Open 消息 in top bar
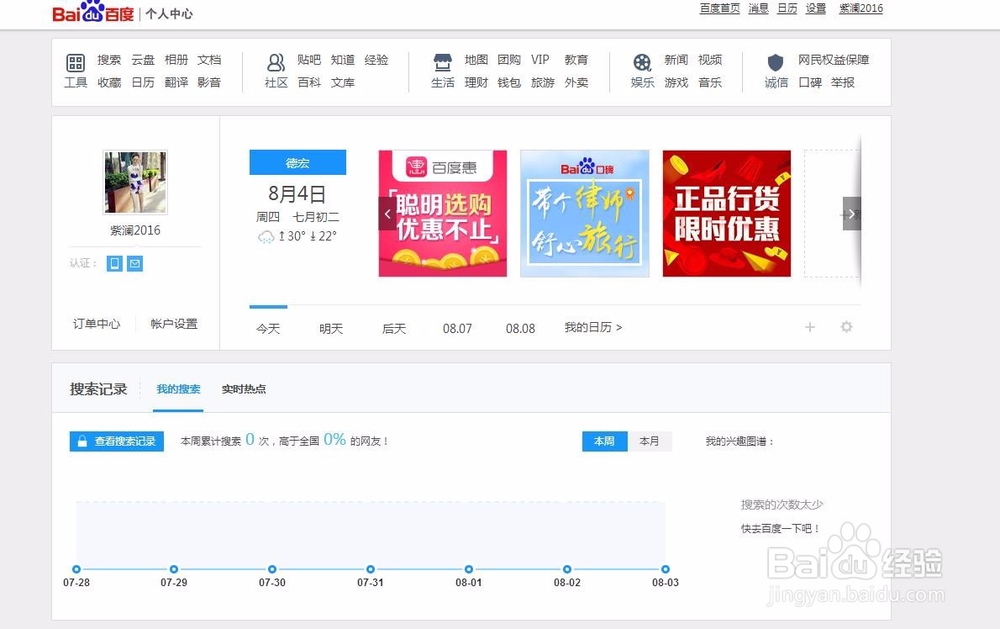Viewport: 1000px width, 629px height. [758, 8]
